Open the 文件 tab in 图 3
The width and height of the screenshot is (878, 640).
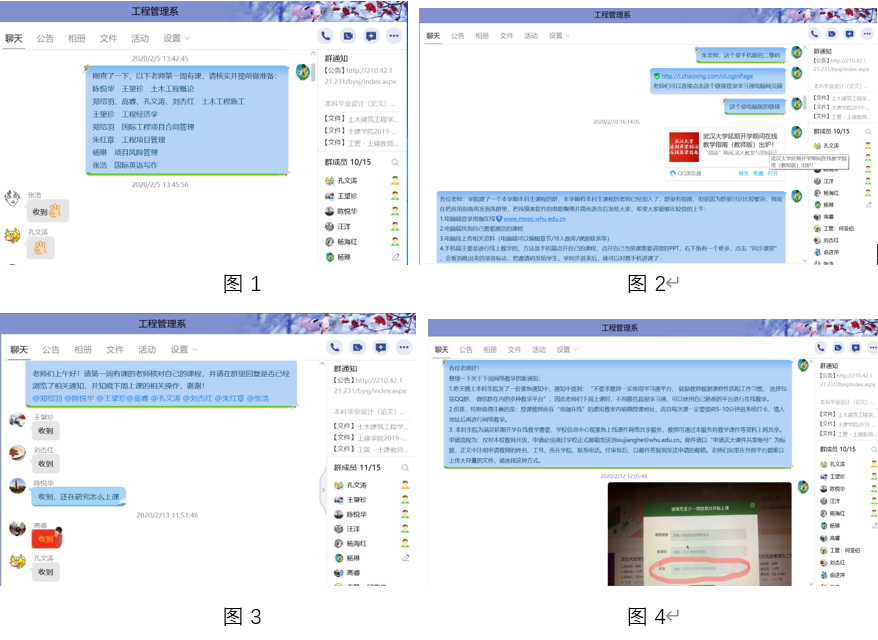[x=113, y=350]
